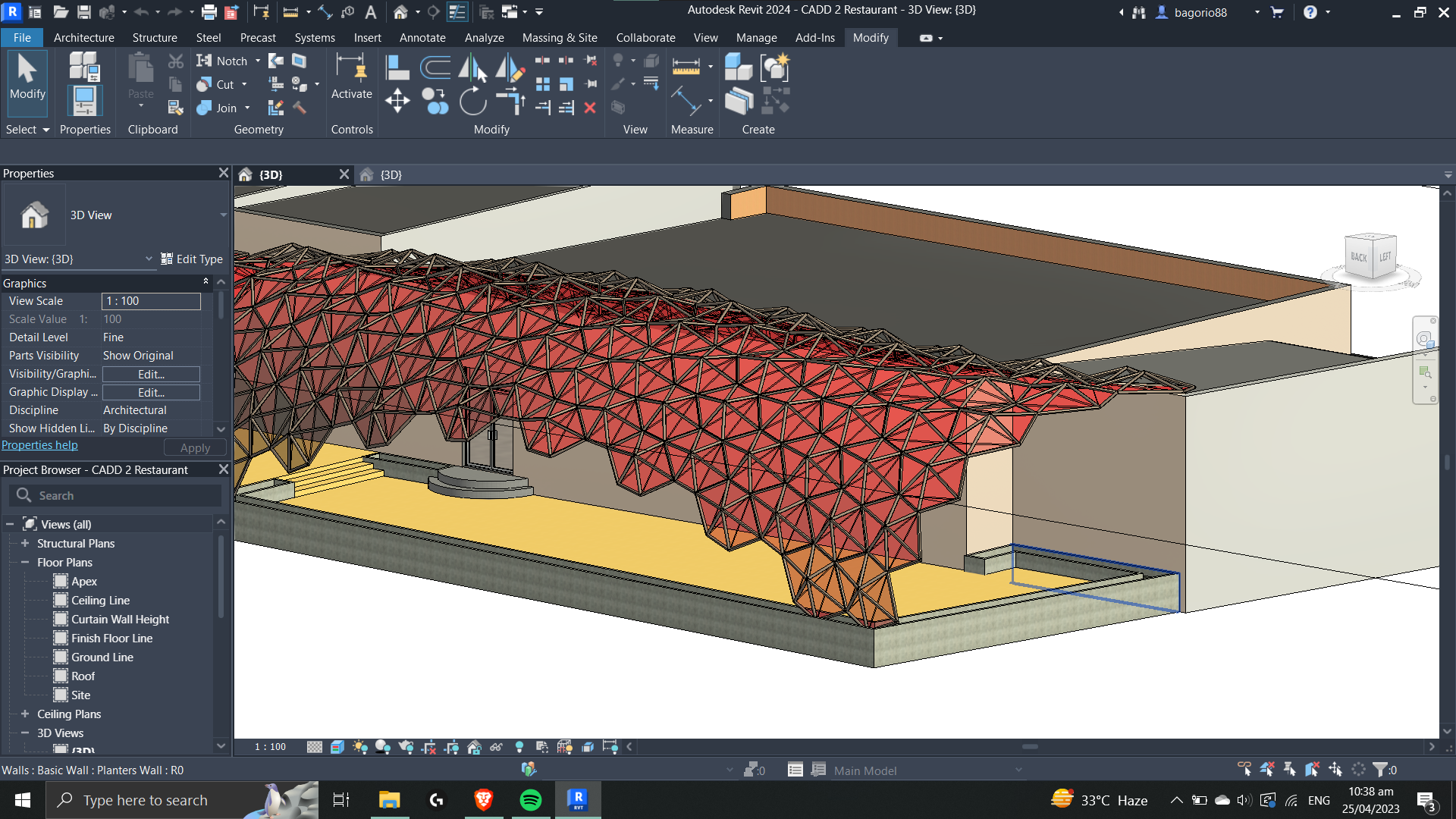
Task: Toggle Shadows On in the view control bar
Action: [x=383, y=746]
